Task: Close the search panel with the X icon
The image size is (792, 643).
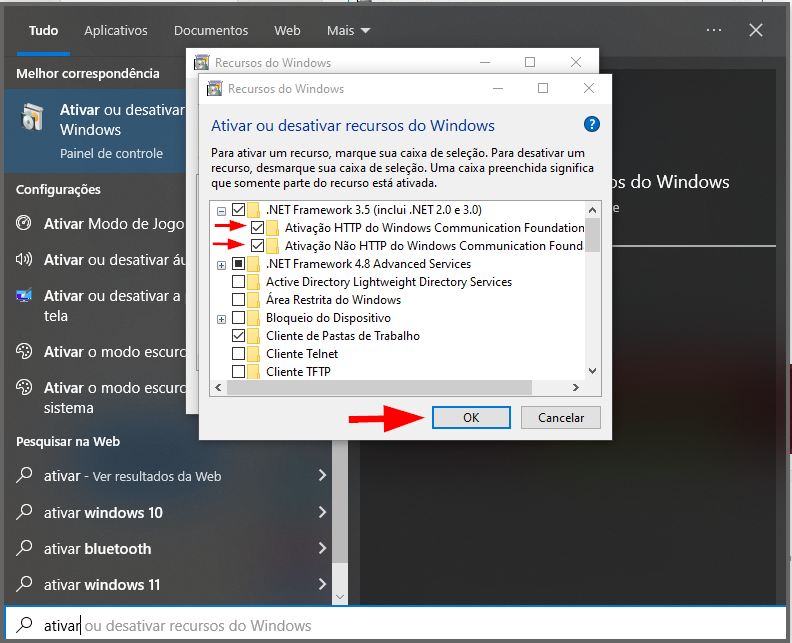Action: (x=756, y=30)
